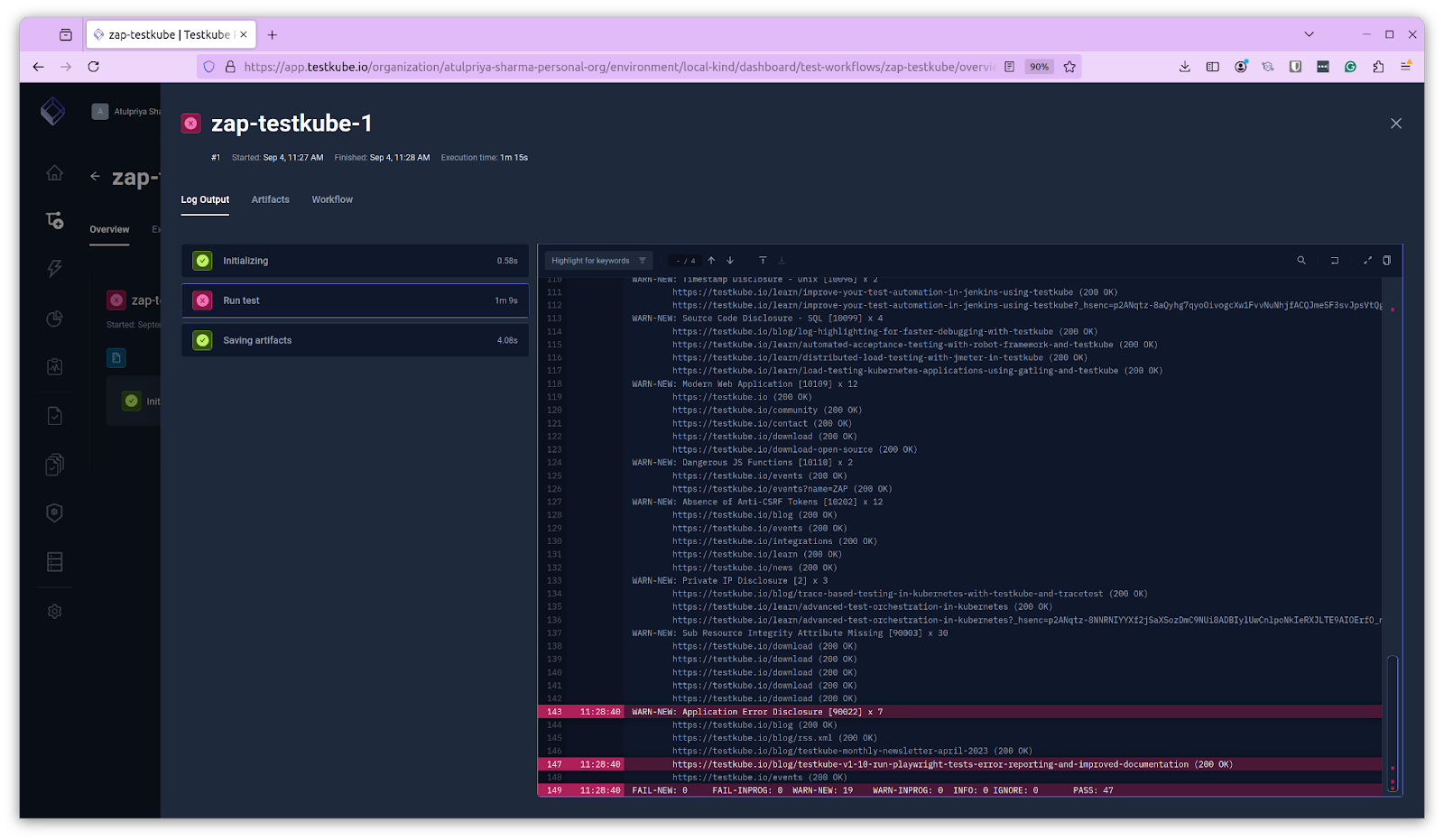
Task: Click the testkube.io/integrations URL in log
Action: [x=753, y=541]
